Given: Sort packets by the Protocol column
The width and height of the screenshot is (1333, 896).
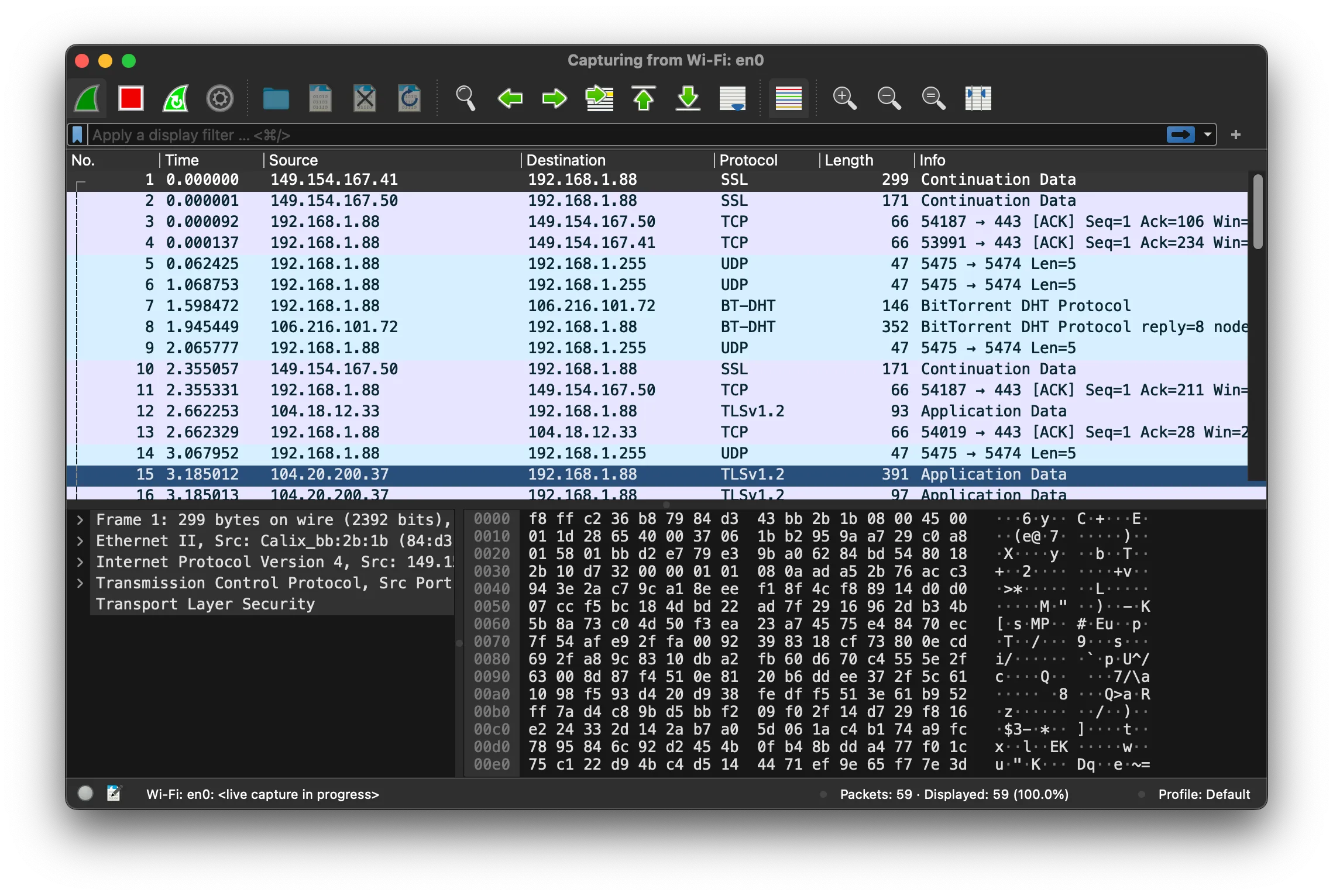Looking at the screenshot, I should click(749, 160).
